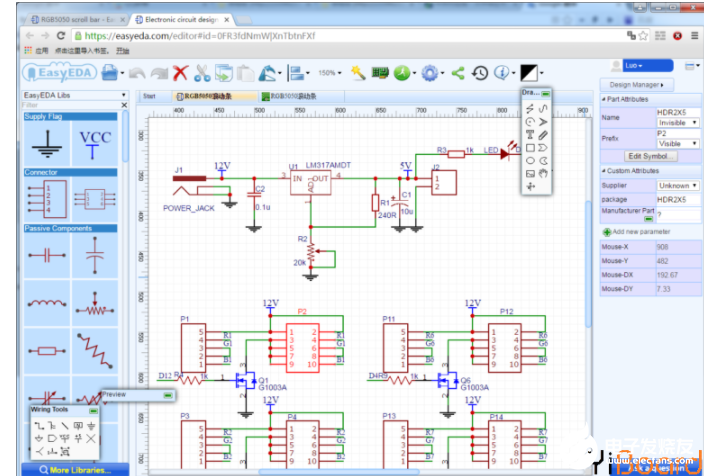Viewport: 704px width, 476px height.
Task: Click the Paste clipboard icon
Action: [x=245, y=73]
